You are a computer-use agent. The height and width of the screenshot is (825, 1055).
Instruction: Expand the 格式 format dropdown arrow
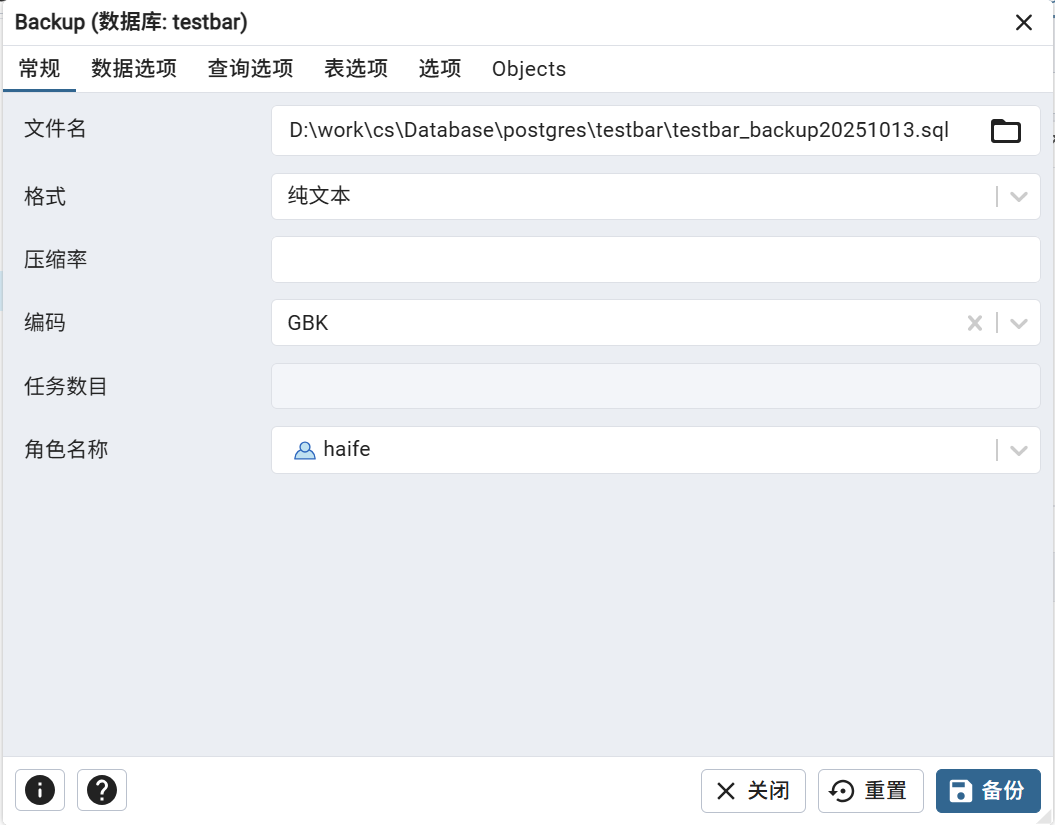coord(1019,197)
